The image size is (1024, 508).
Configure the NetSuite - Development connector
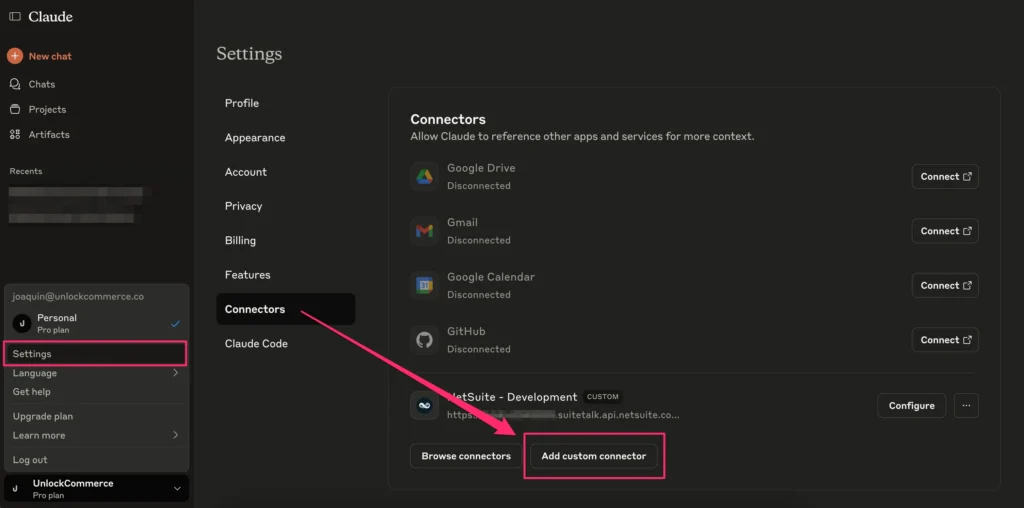tap(911, 405)
